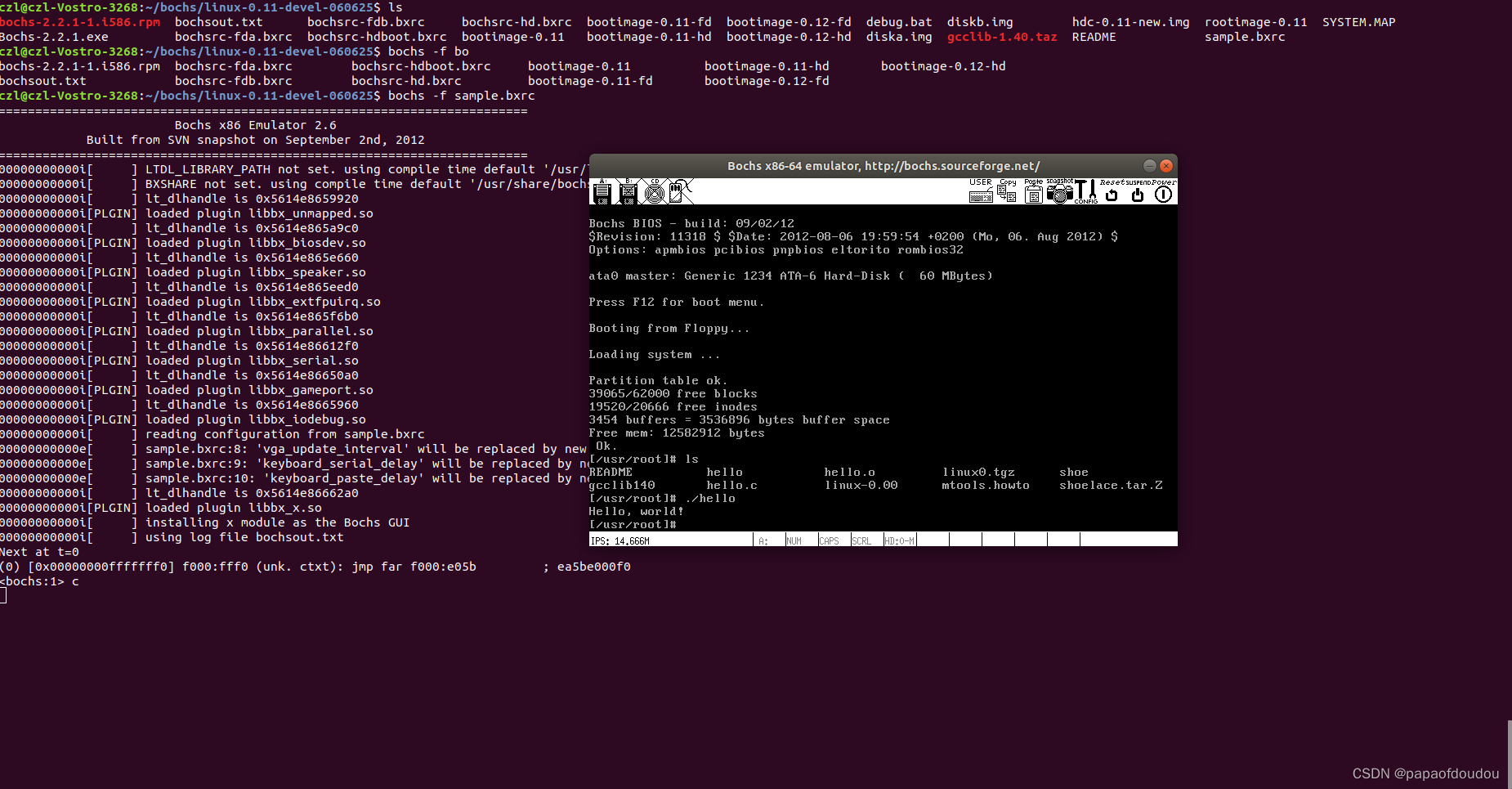Take a snapshot with the camera icon
This screenshot has height=789, width=1512.
(x=1060, y=192)
